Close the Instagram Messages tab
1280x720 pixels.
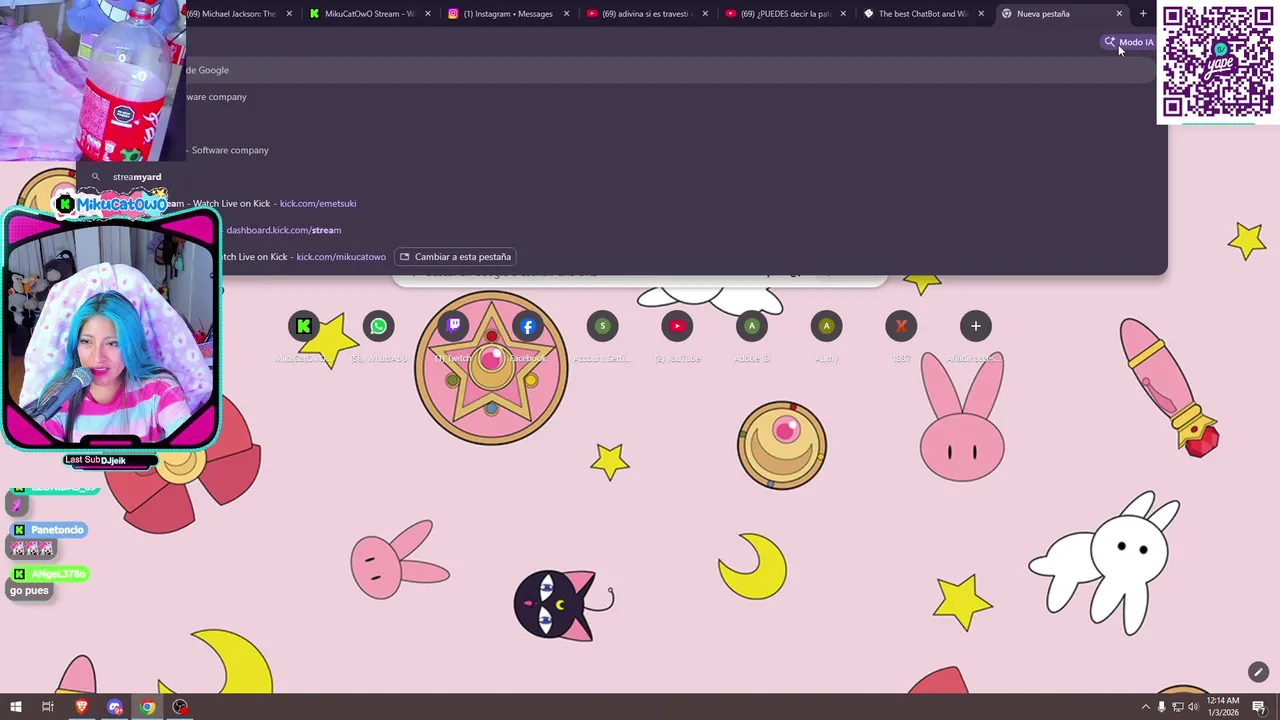pyautogui.click(x=566, y=14)
